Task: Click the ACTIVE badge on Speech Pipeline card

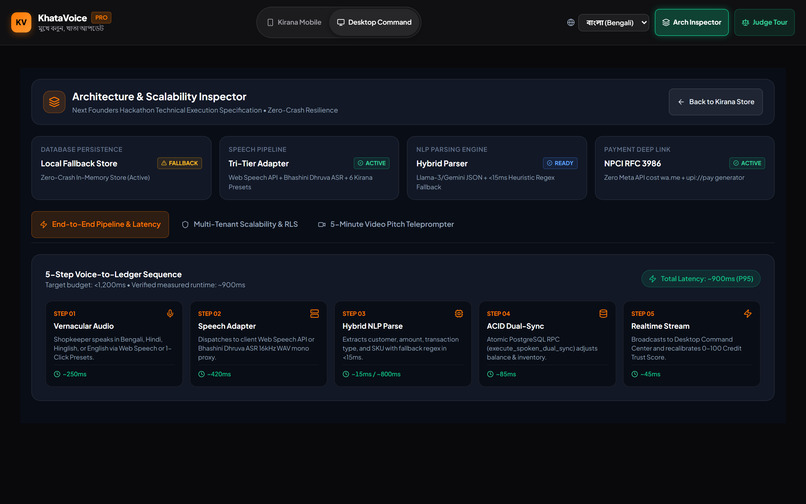Action: tap(372, 163)
